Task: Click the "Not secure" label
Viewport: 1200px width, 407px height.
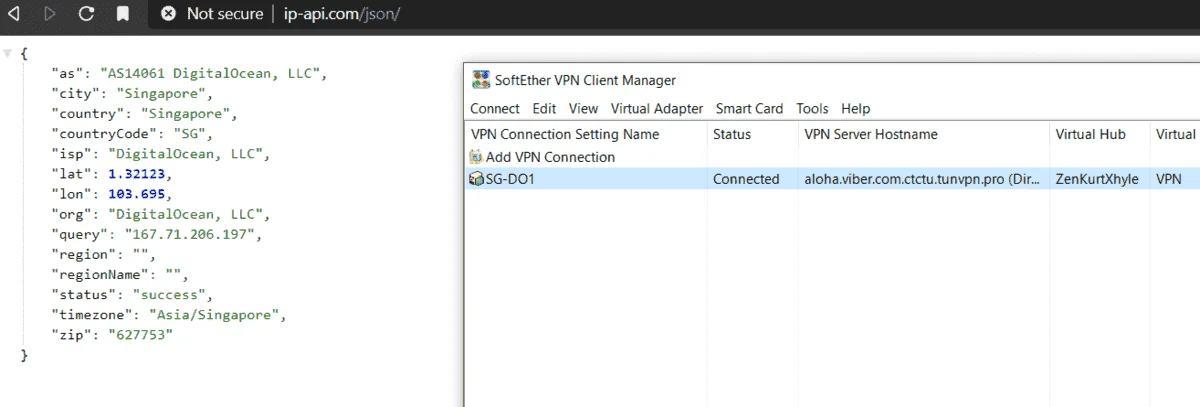Action: point(225,14)
